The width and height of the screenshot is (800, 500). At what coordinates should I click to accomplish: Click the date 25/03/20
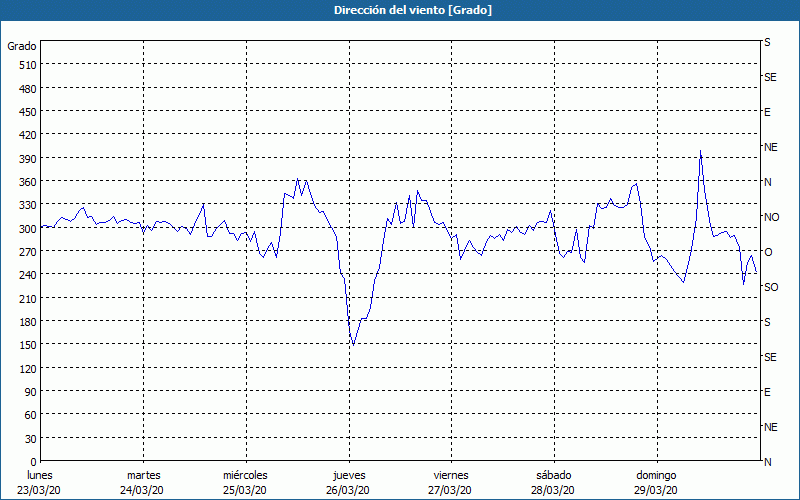(245, 490)
